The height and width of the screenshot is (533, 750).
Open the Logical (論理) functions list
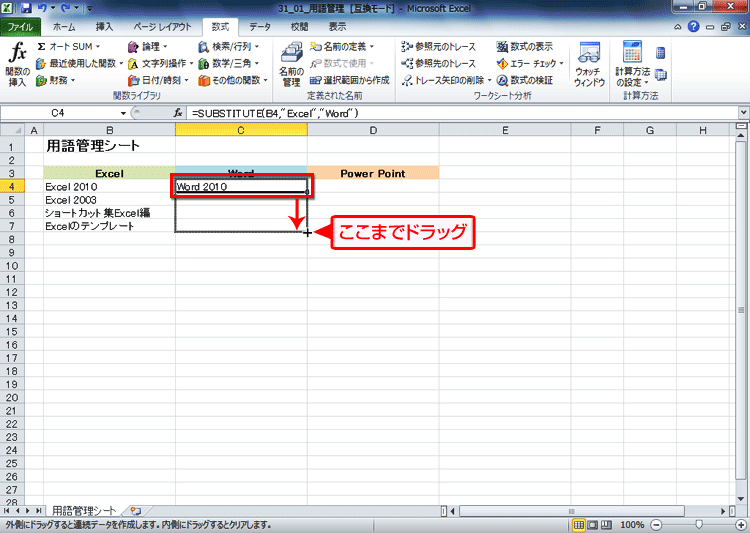[x=148, y=46]
